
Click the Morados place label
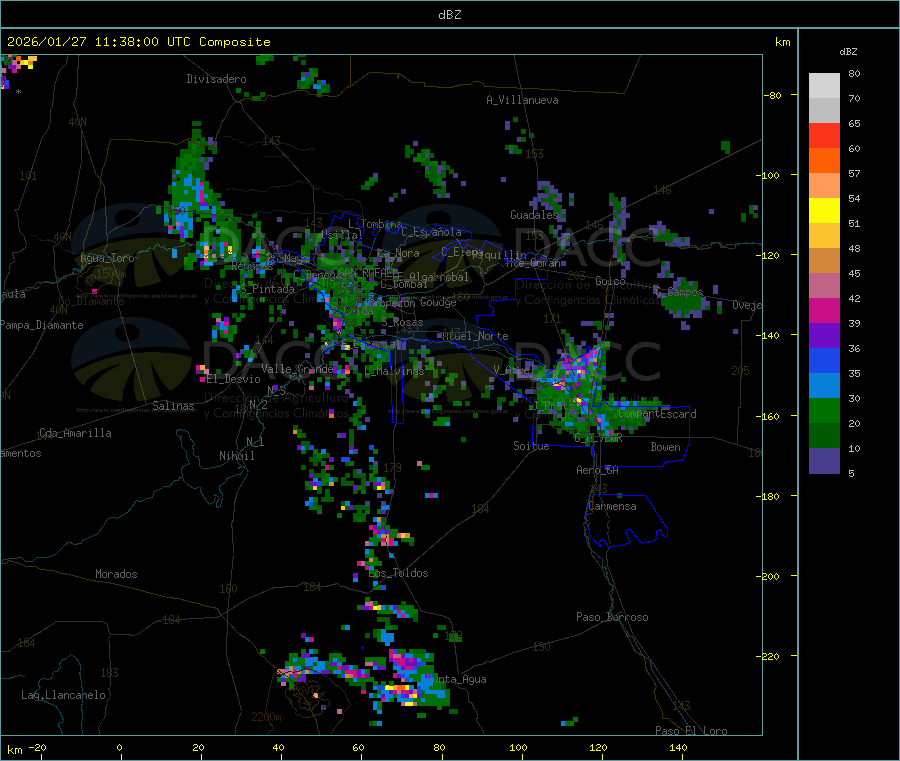coord(116,574)
